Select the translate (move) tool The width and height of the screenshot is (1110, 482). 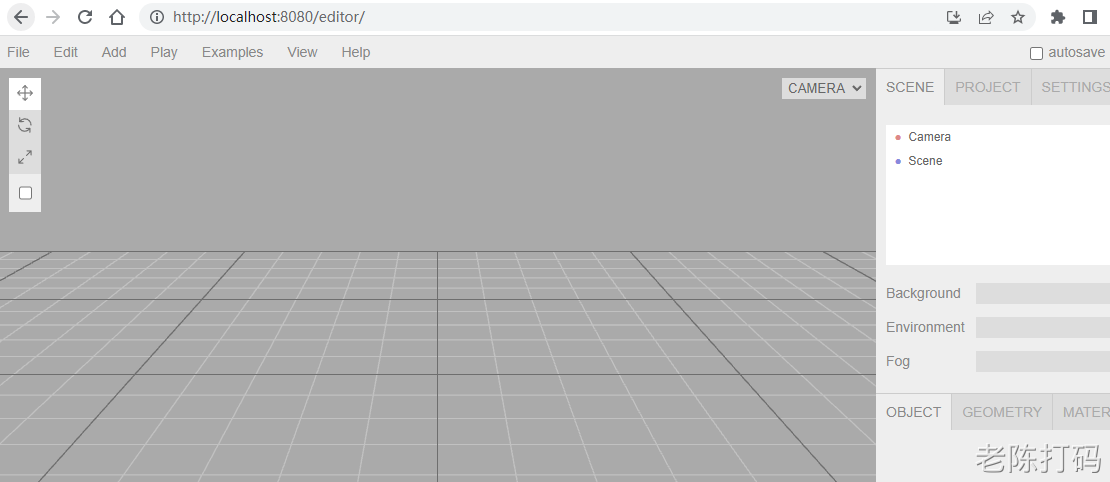tap(25, 93)
